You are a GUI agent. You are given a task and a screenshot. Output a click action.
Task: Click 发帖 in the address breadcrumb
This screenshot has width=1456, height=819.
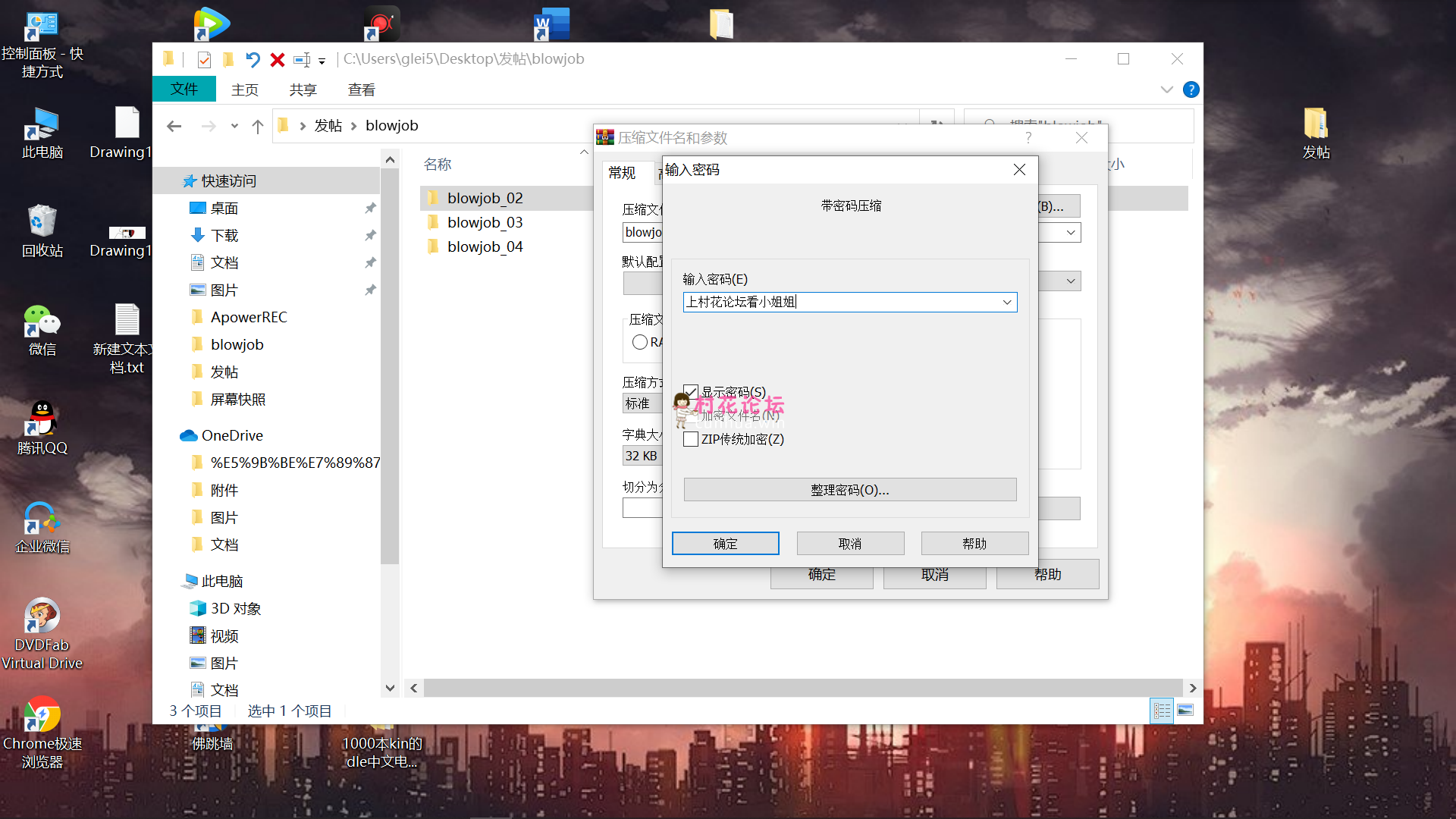[x=328, y=126]
